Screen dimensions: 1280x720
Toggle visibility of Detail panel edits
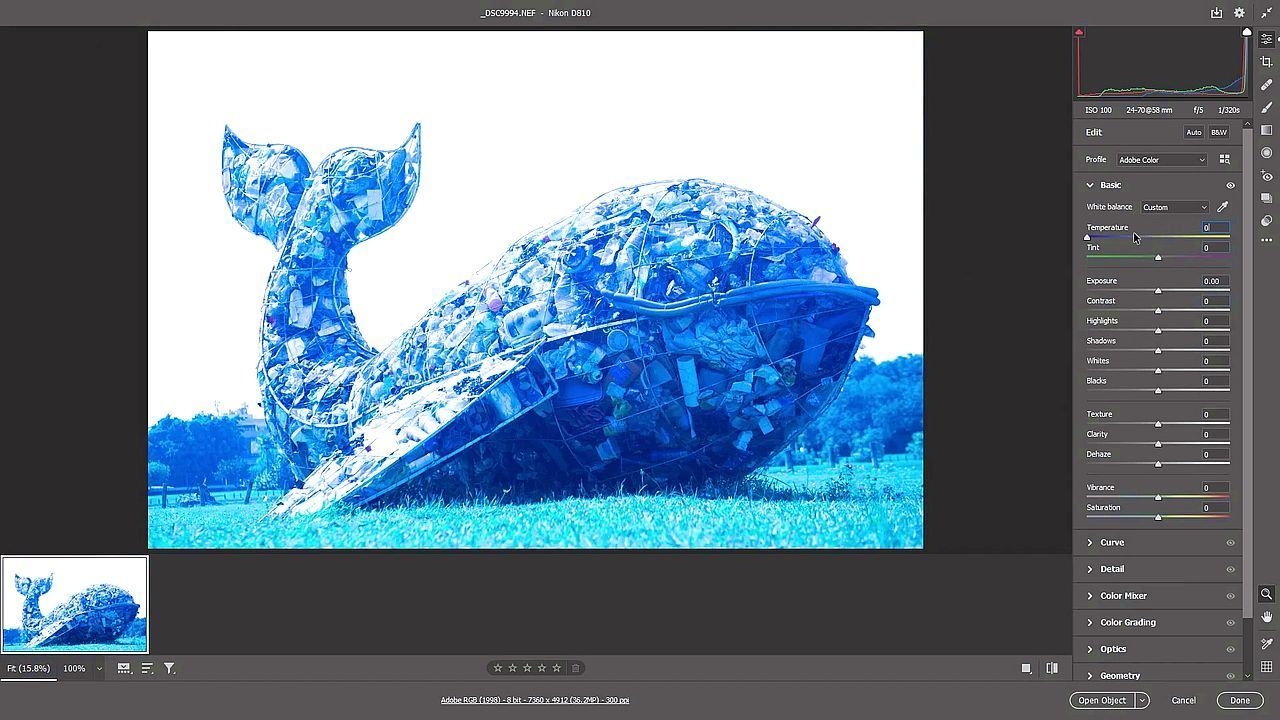1230,569
